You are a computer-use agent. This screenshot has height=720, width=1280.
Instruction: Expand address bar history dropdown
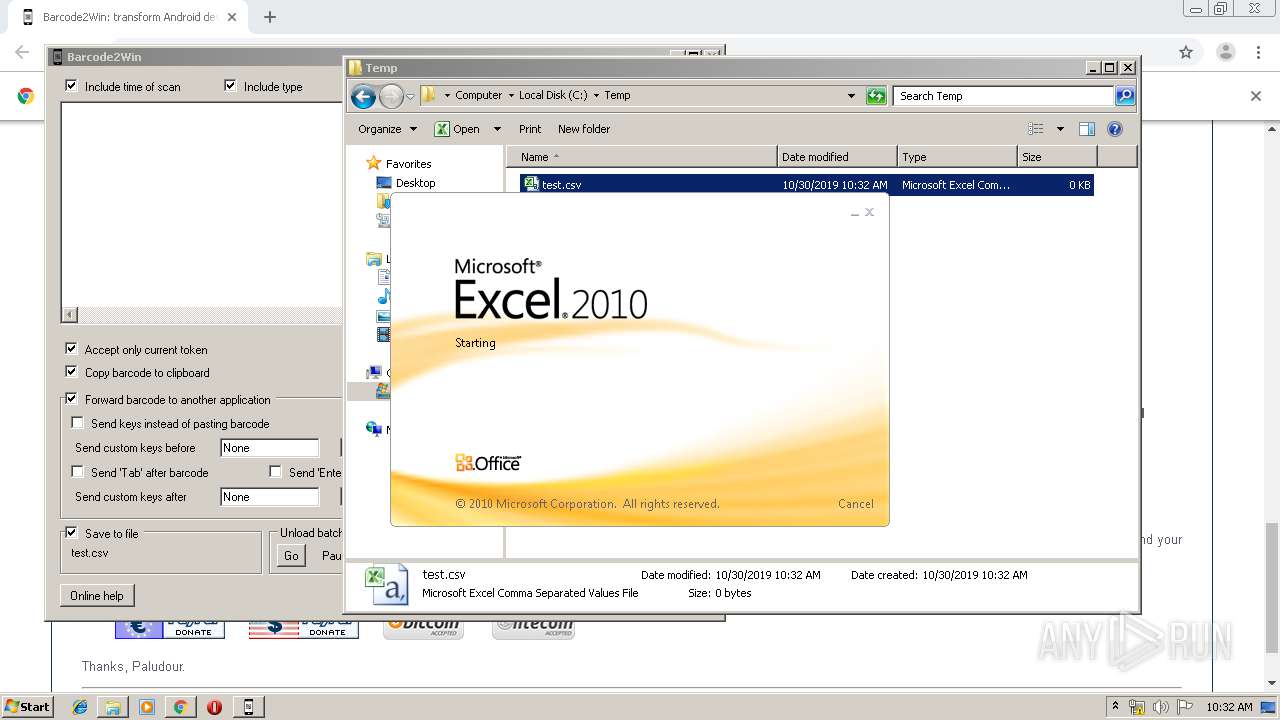pos(851,96)
